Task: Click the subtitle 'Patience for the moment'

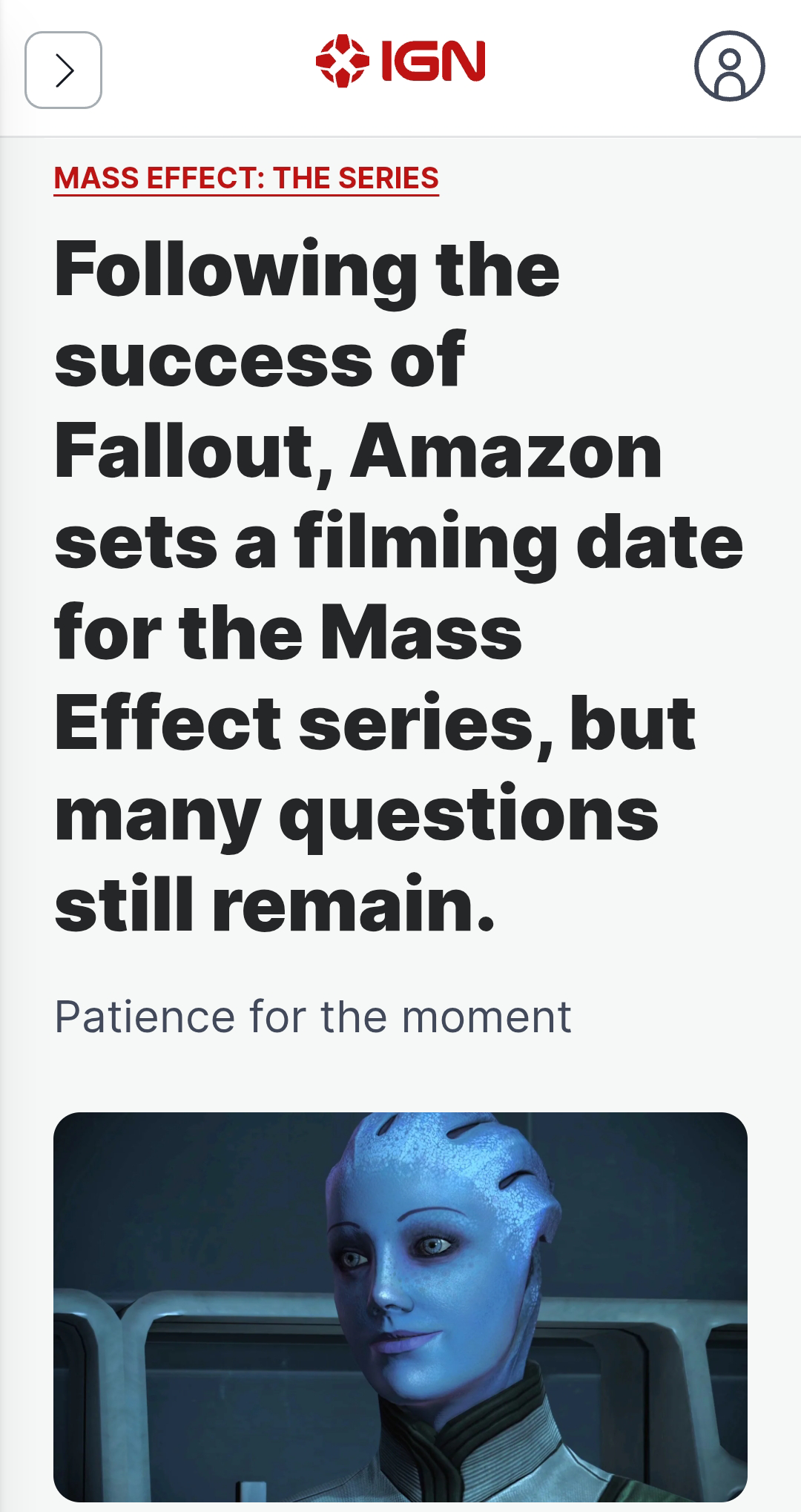Action: [x=312, y=1016]
